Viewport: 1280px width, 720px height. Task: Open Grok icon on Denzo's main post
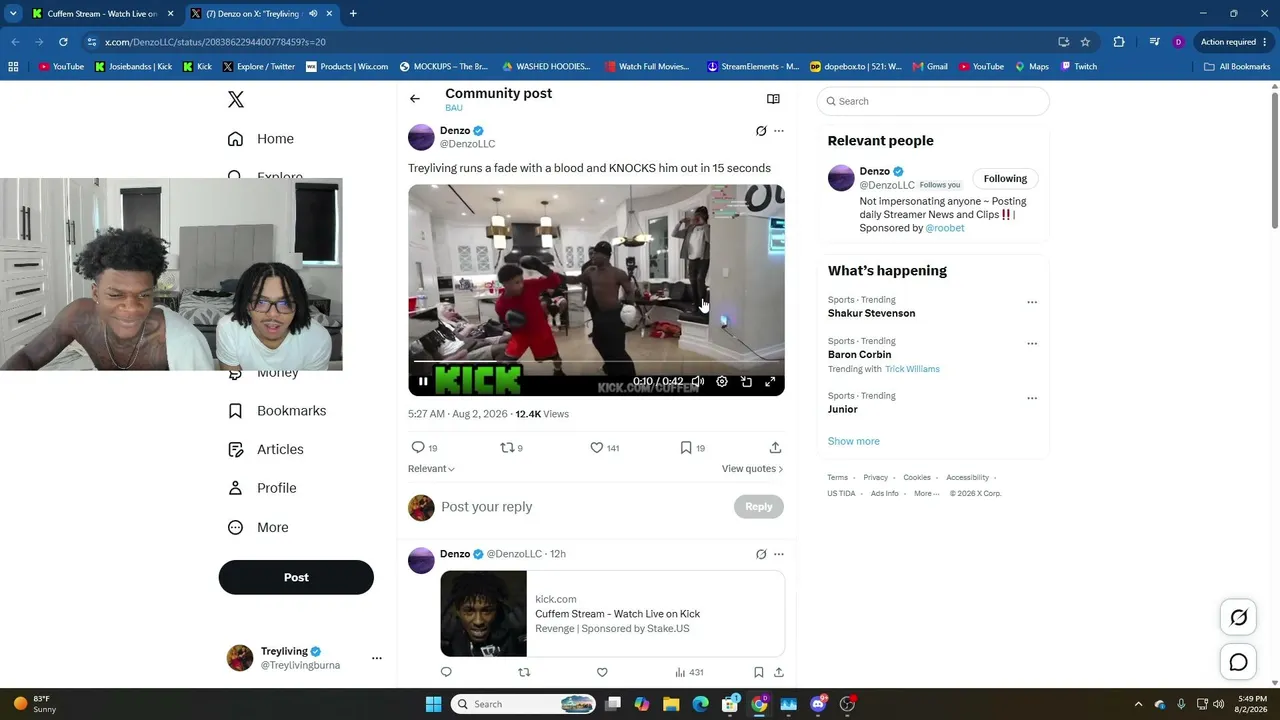pos(761,131)
